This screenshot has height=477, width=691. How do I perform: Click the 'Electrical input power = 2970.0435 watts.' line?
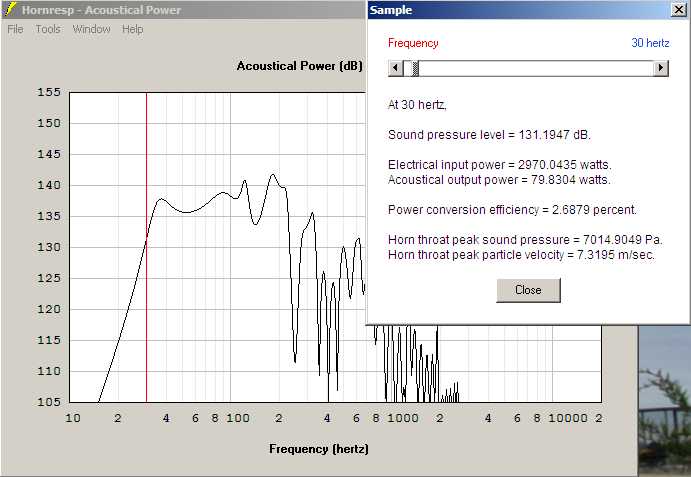coord(500,165)
